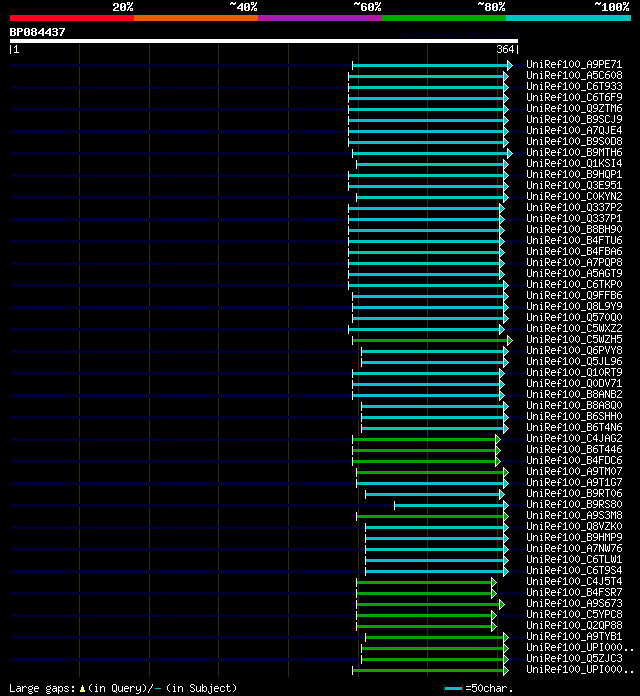Select label UniRef100_B4FDC6
640x696 pixels.
(574, 460)
